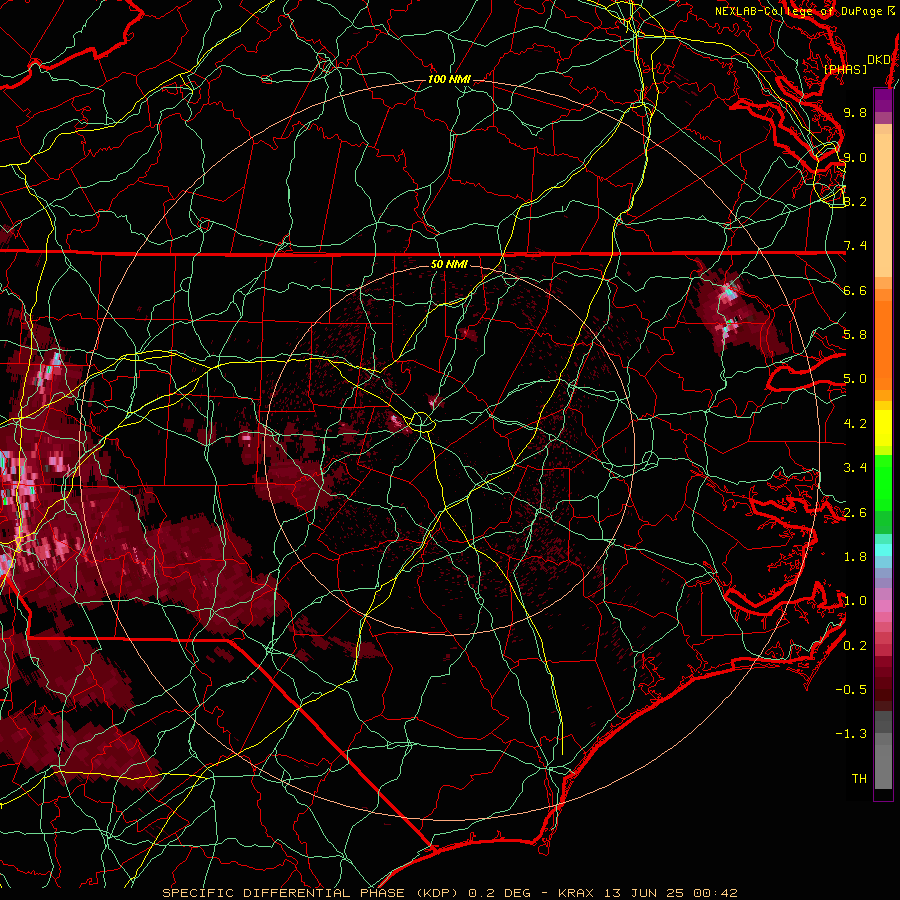Click the cyan storm core inside 100 NMI ring
The image size is (900, 900).
pos(730,291)
